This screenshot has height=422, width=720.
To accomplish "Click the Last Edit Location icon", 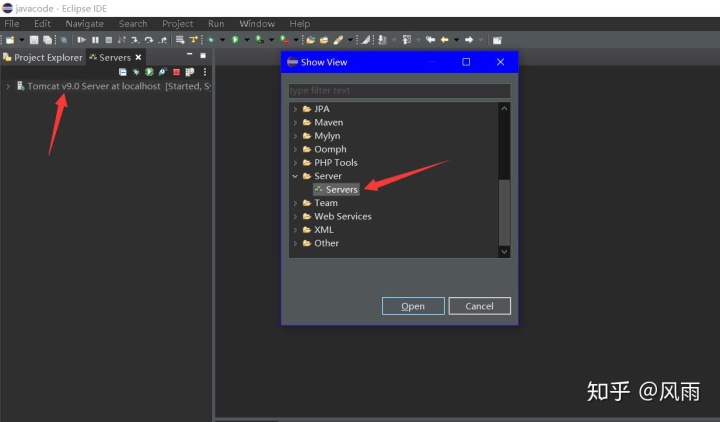I will [430, 40].
